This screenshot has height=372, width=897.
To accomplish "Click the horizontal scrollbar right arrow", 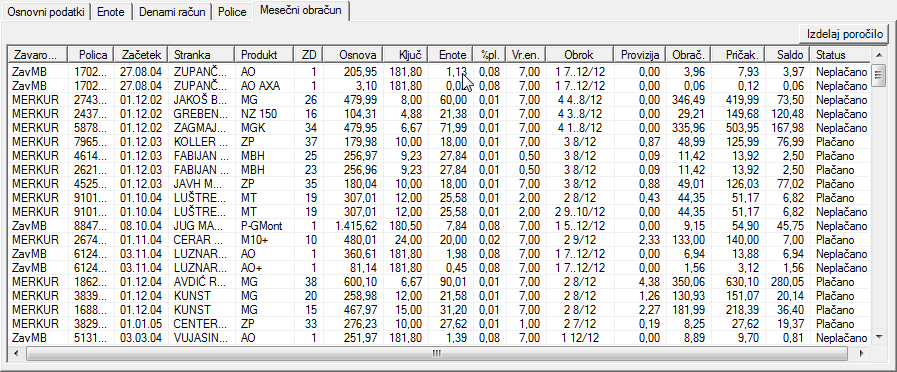I will (x=862, y=353).
